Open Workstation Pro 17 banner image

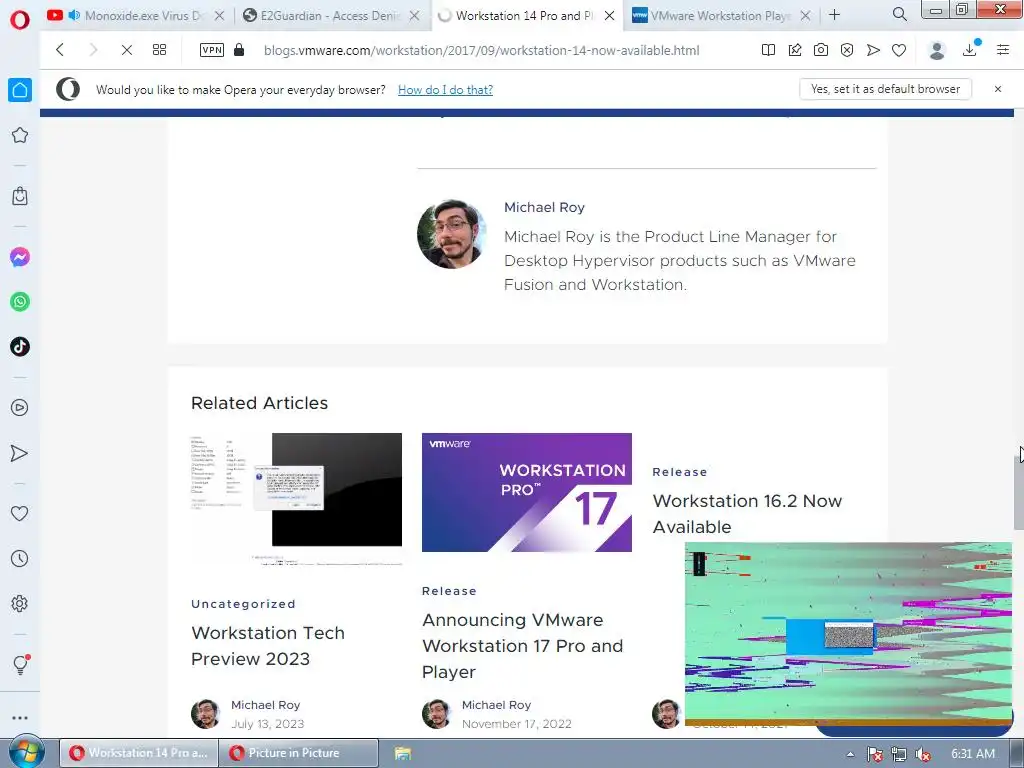[x=526, y=492]
